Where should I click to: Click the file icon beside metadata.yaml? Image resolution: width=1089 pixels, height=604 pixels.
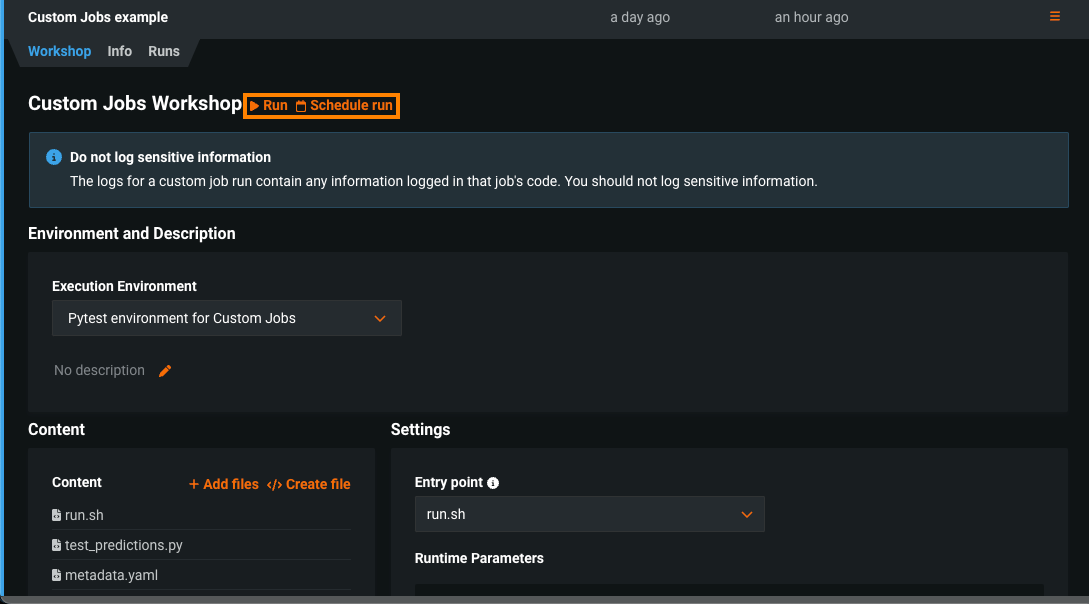point(57,576)
